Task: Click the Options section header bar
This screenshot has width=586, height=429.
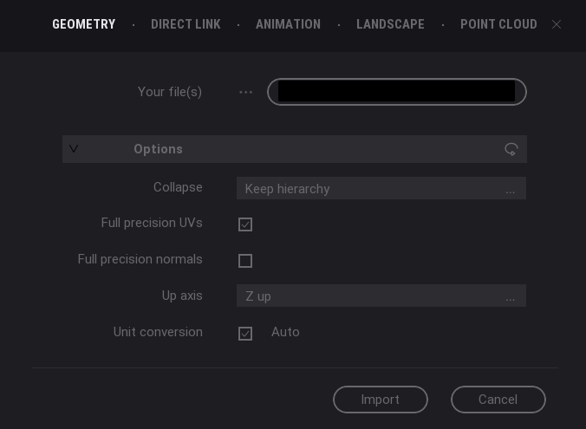Action: pyautogui.click(x=294, y=149)
